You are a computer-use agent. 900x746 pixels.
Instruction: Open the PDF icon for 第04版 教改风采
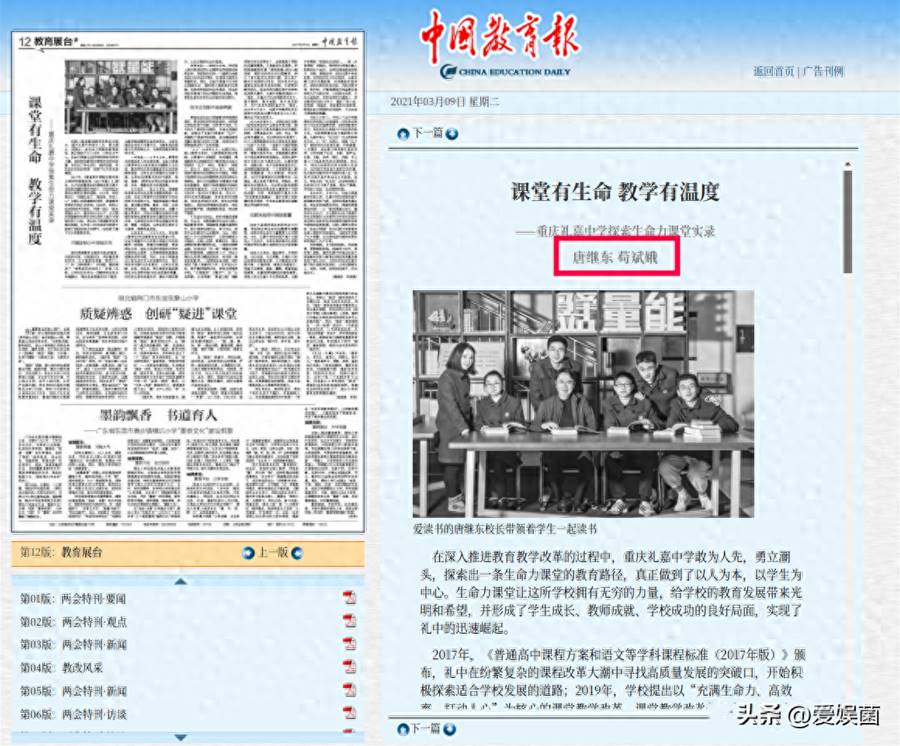(x=350, y=667)
